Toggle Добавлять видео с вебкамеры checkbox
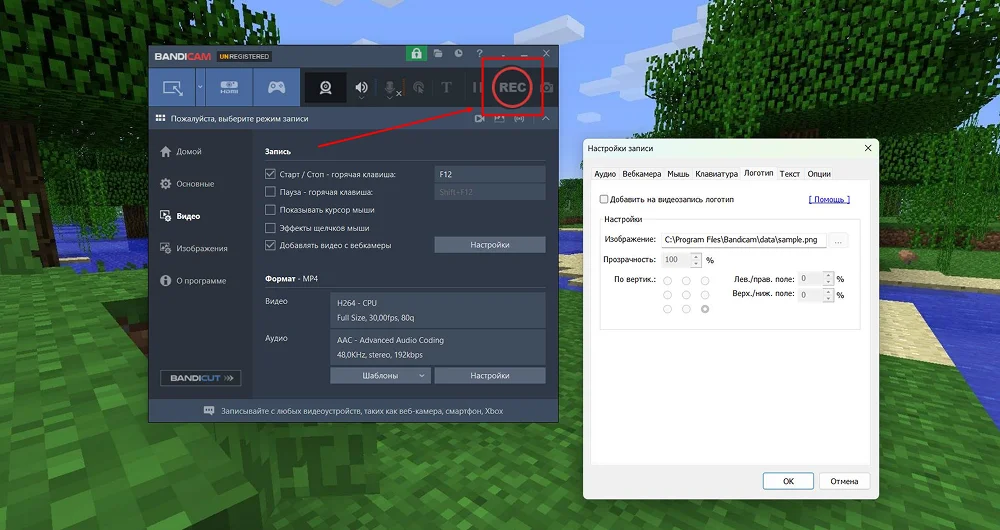Screen dimensions: 1000x530 [270, 245]
